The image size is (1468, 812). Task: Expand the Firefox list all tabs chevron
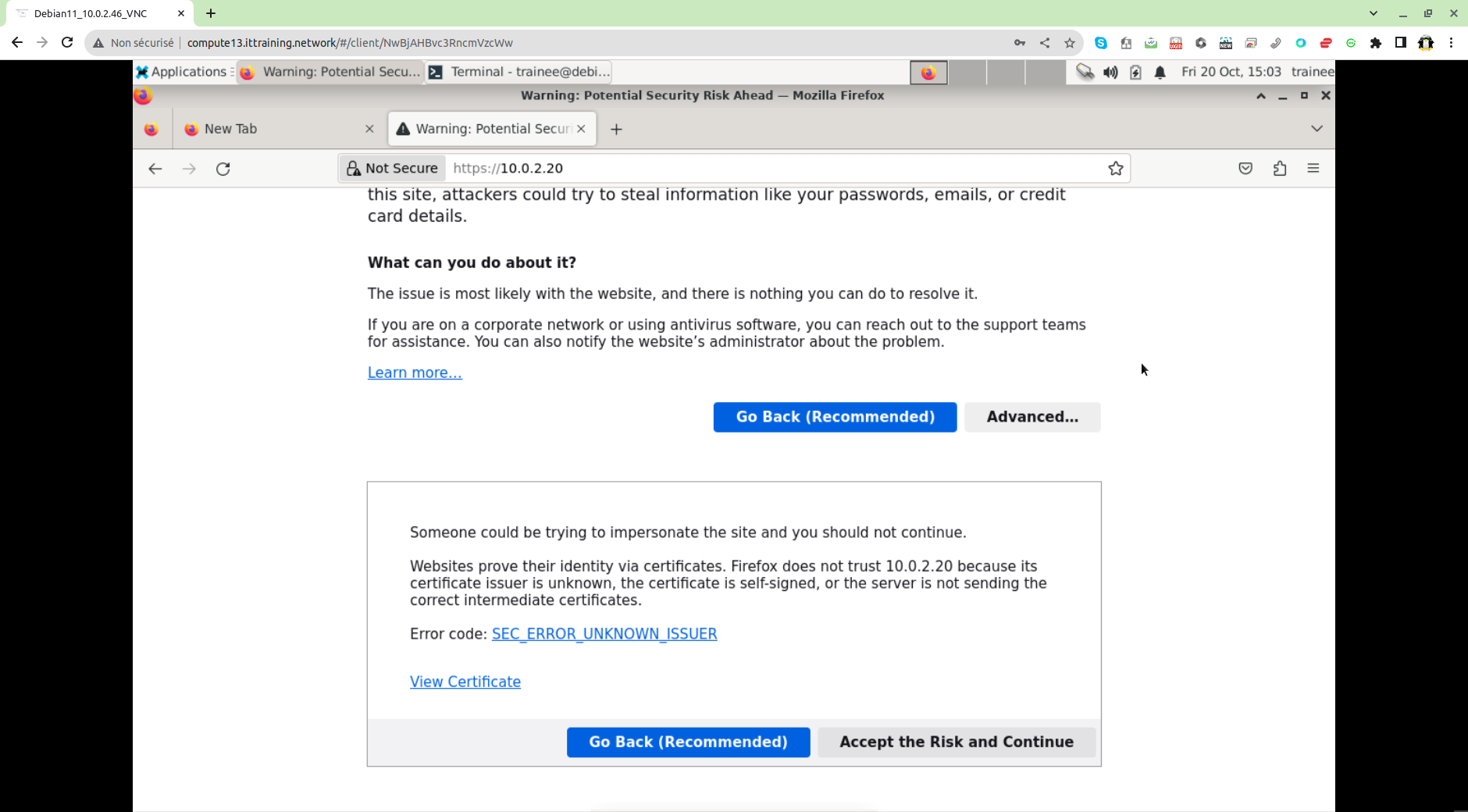click(1317, 129)
